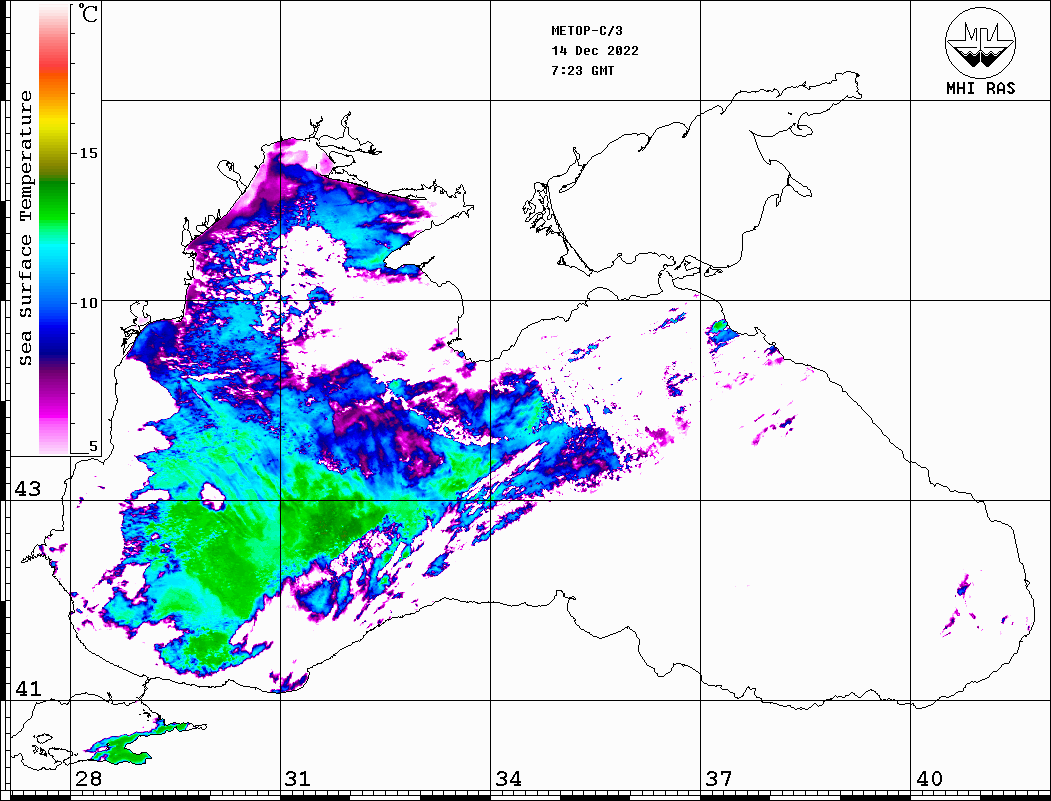Screen dimensions: 1051x801
Task: Click the 15 tick on temperature scale
Action: (x=88, y=153)
